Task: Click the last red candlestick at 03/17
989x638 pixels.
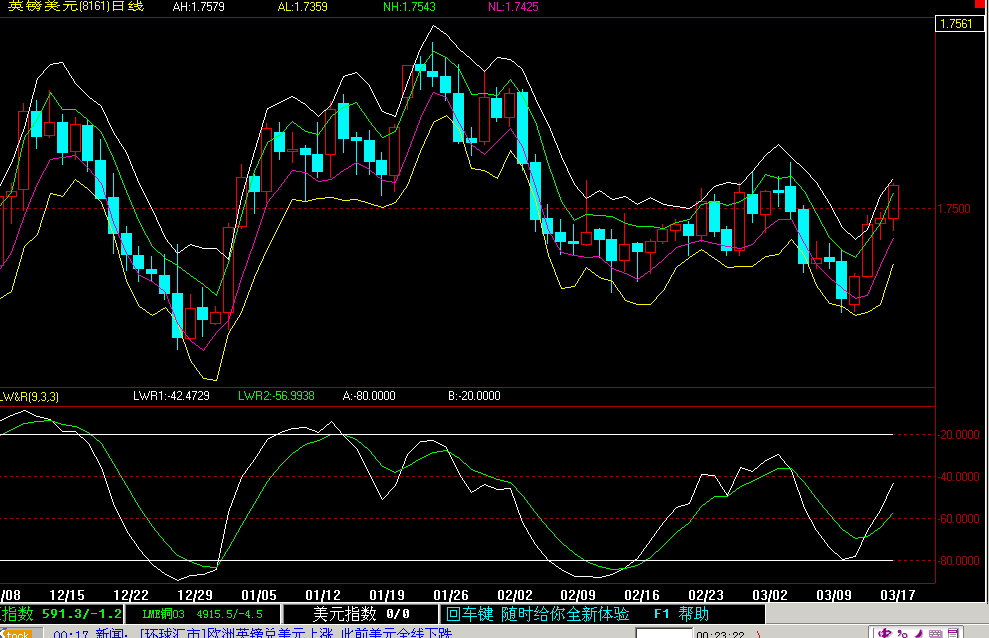Action: pos(893,202)
